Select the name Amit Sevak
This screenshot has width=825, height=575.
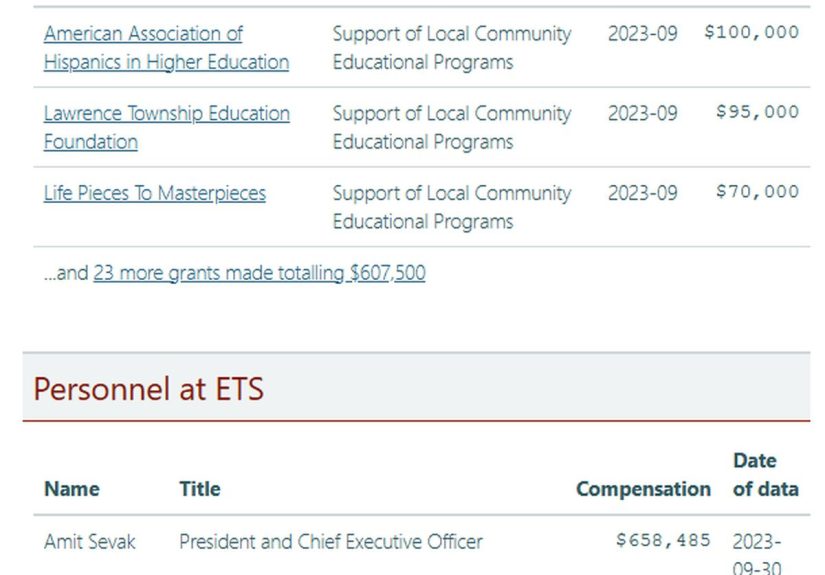point(90,542)
